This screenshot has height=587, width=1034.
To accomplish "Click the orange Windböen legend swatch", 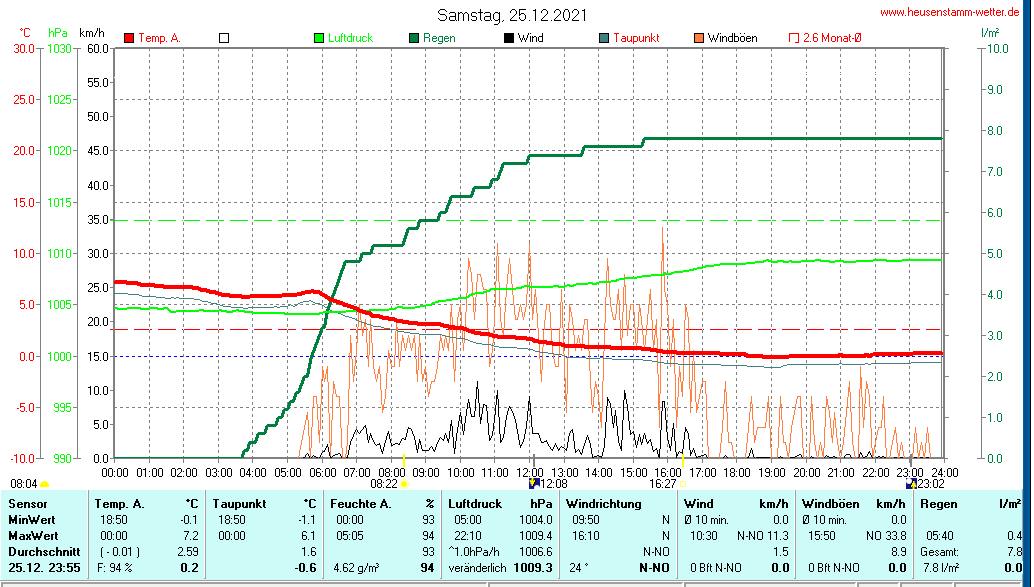I will [699, 38].
